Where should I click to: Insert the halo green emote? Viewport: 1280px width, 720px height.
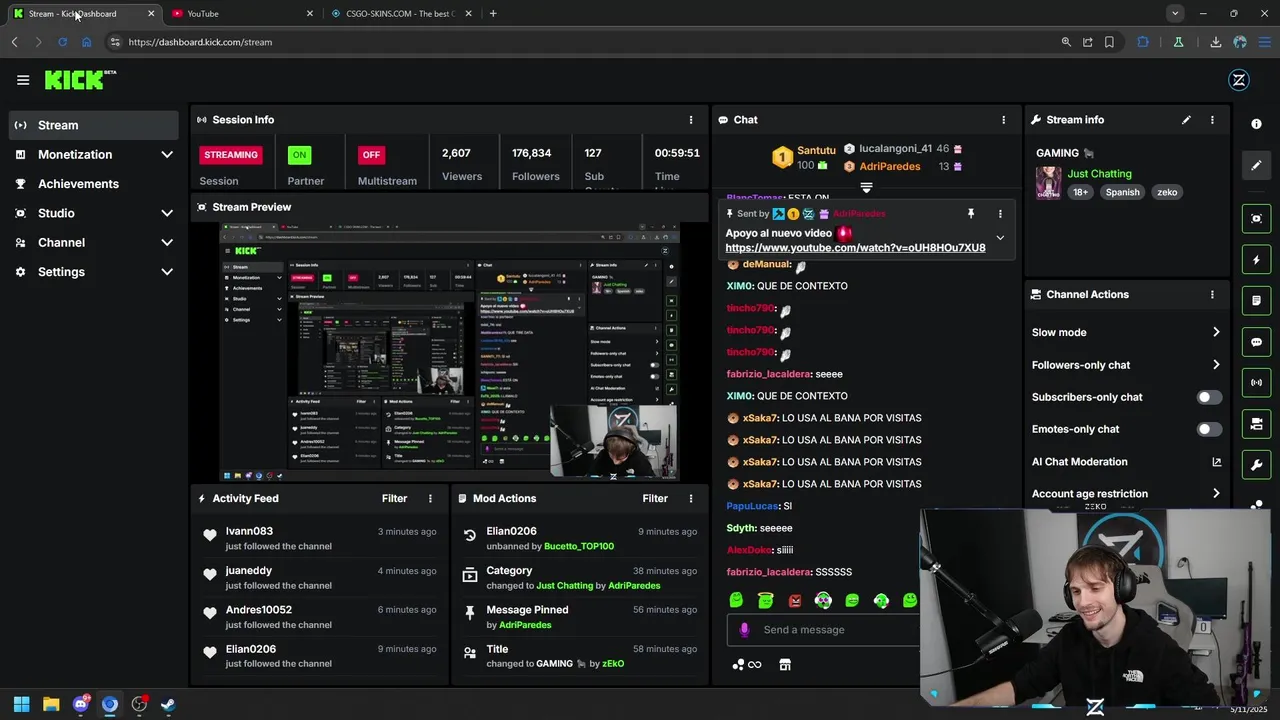[766, 601]
